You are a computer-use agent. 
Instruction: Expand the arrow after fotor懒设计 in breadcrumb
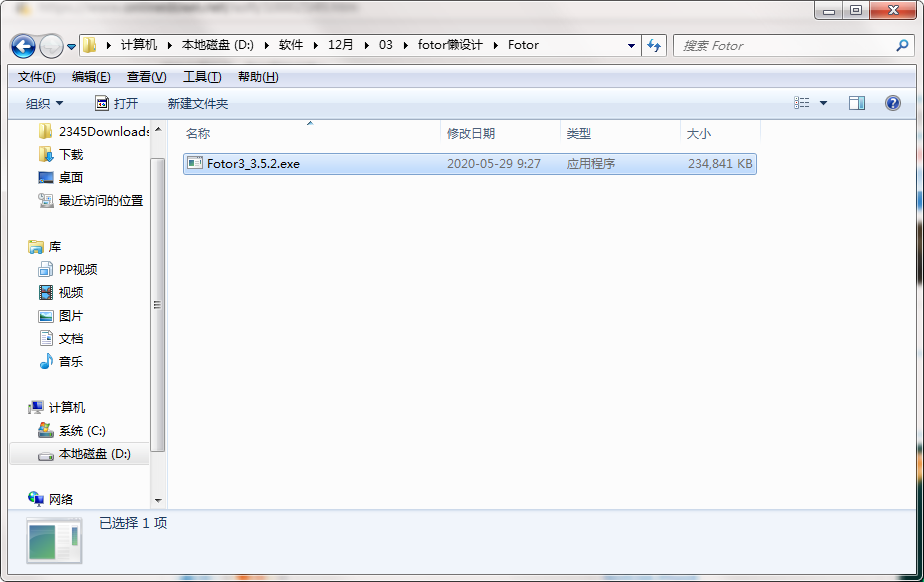(x=496, y=45)
